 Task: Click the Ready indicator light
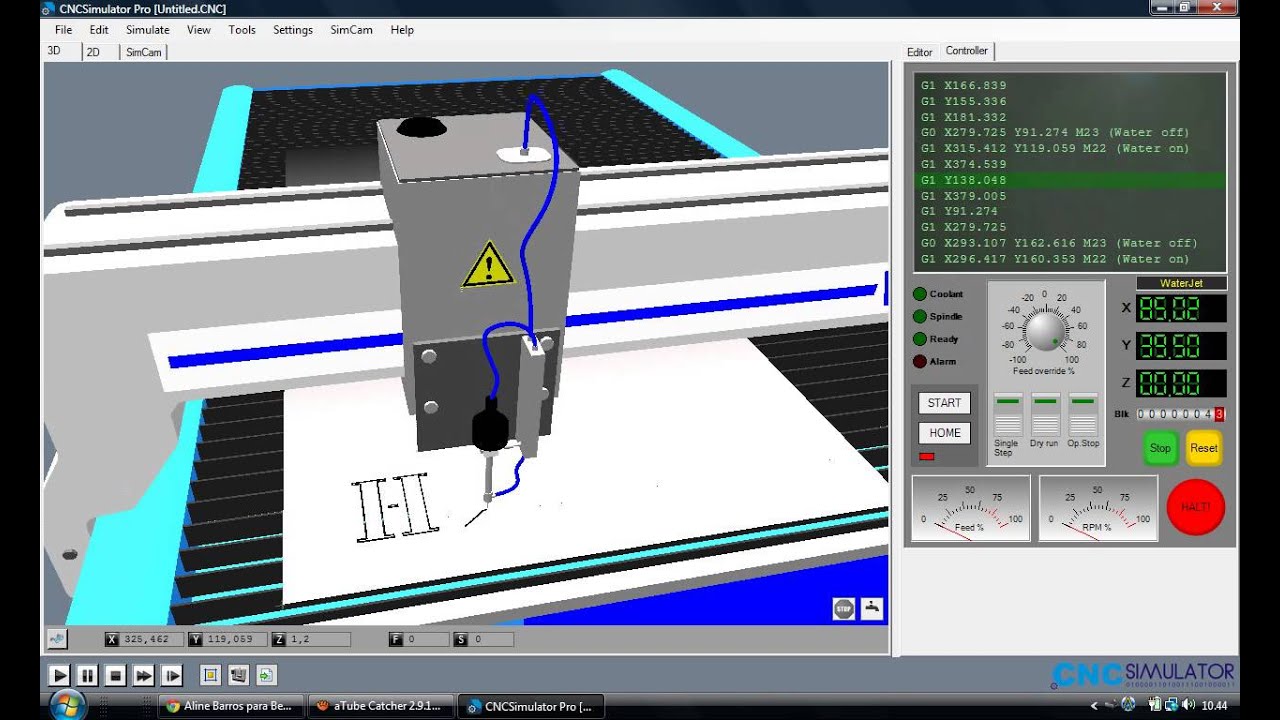pyautogui.click(x=920, y=339)
